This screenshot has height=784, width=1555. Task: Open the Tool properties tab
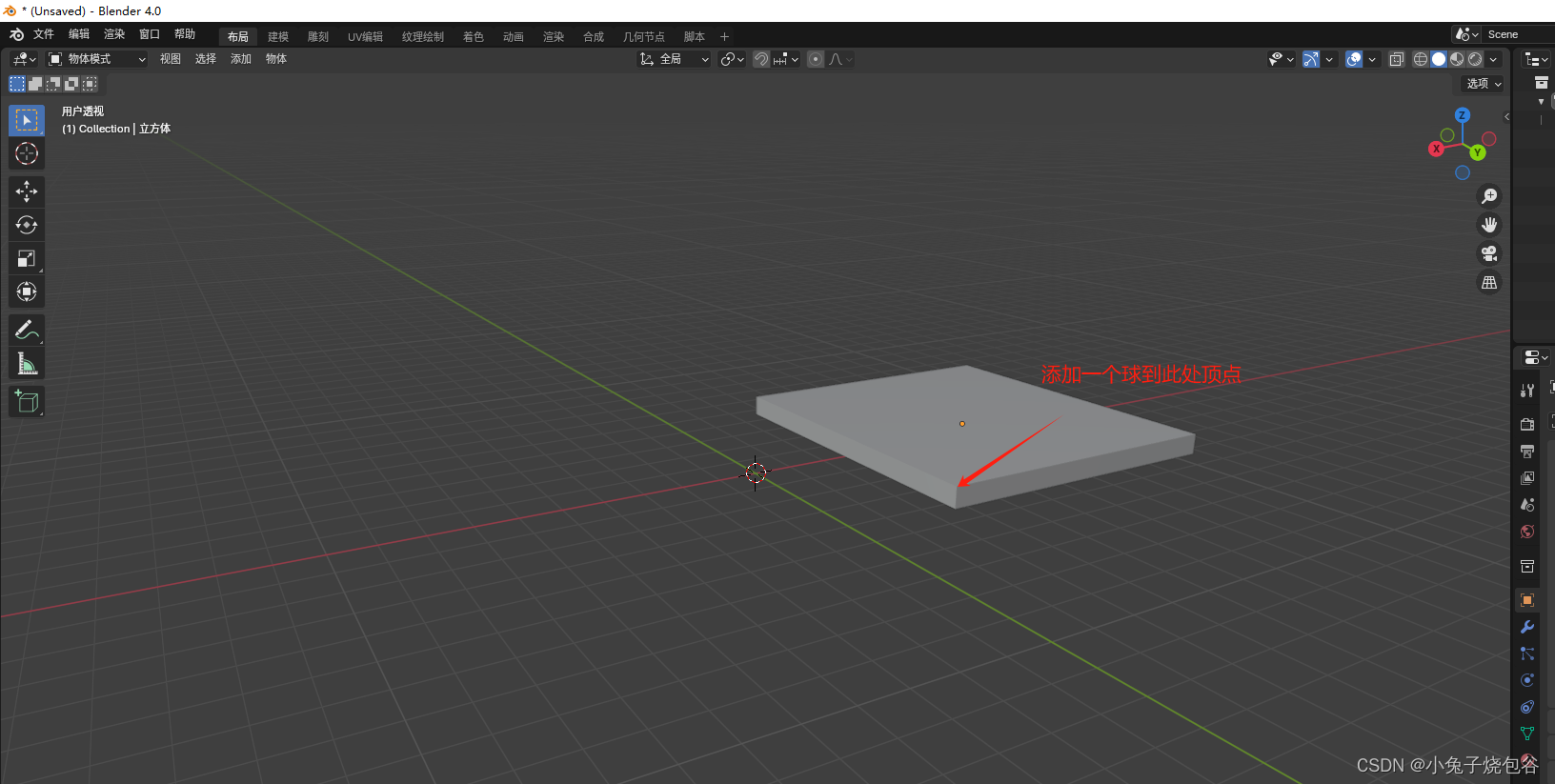[1527, 391]
